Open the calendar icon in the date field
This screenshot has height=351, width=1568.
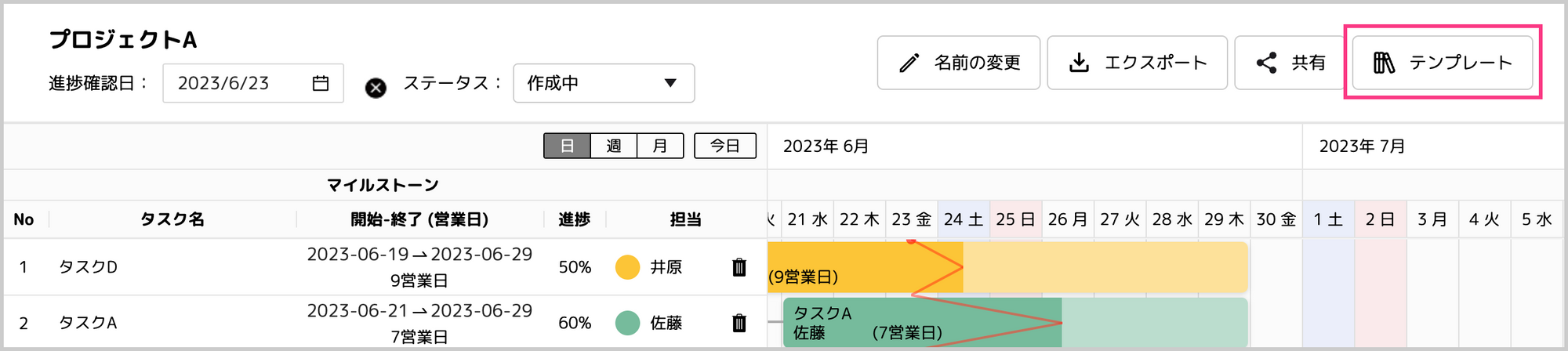coord(321,83)
